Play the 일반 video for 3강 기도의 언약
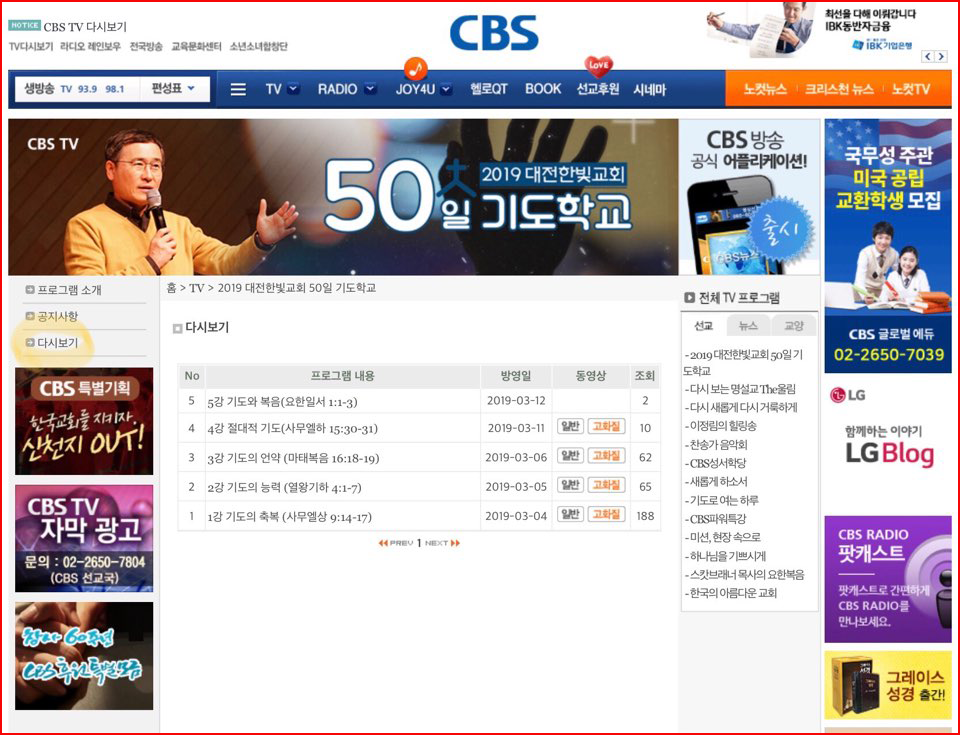 point(570,456)
